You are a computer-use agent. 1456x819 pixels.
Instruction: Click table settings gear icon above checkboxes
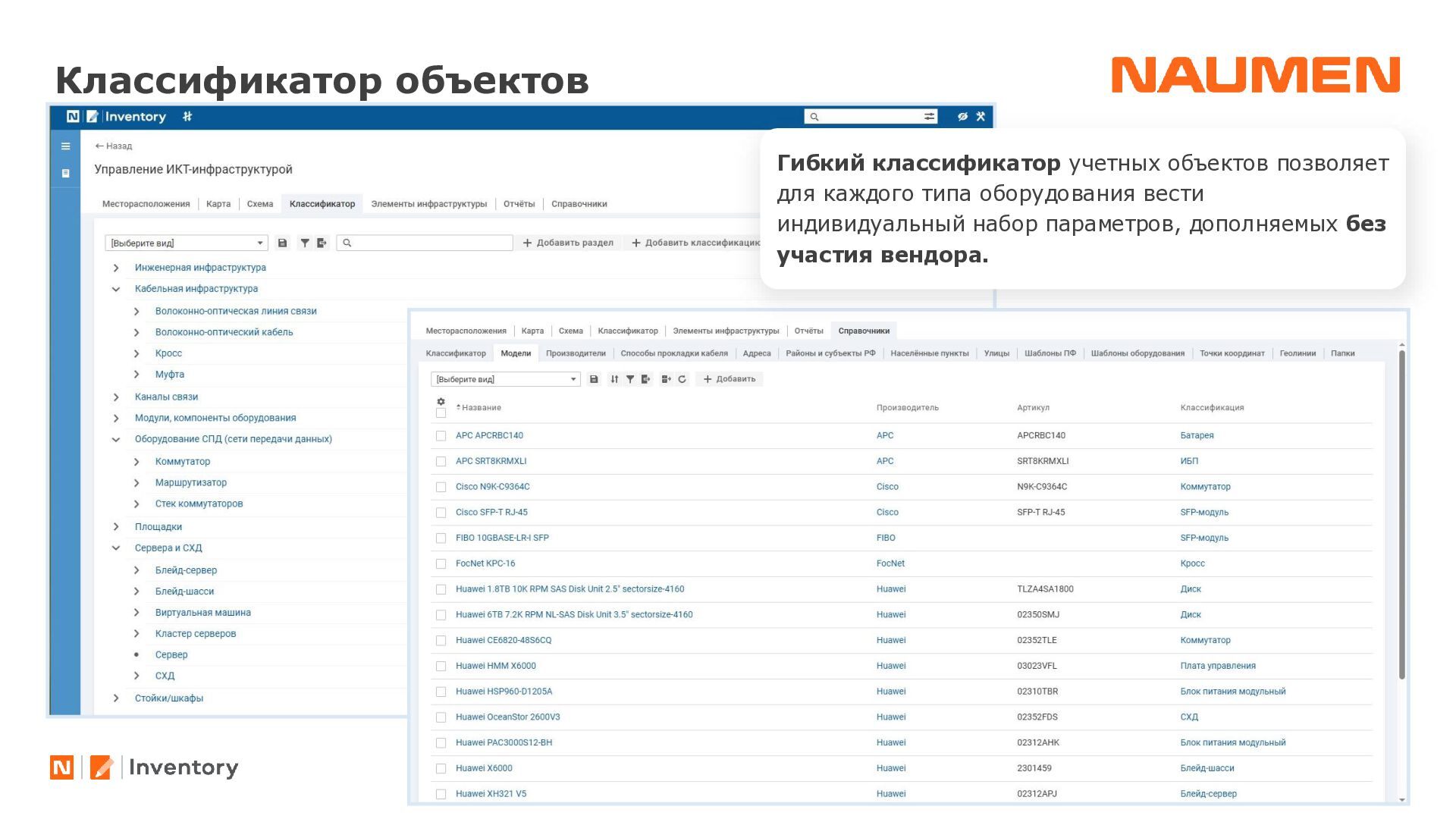click(441, 401)
